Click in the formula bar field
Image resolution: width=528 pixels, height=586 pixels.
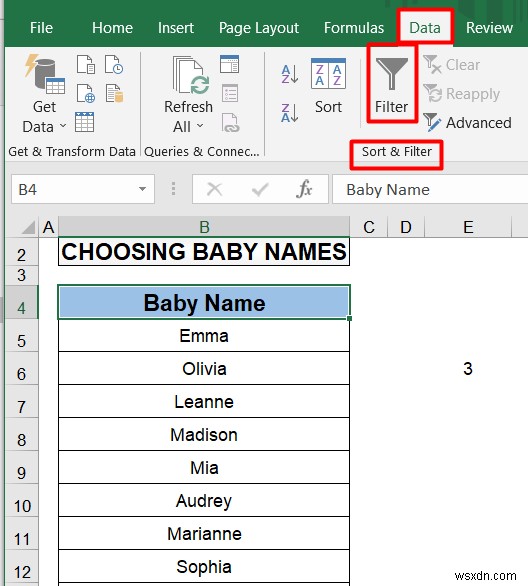[x=430, y=189]
